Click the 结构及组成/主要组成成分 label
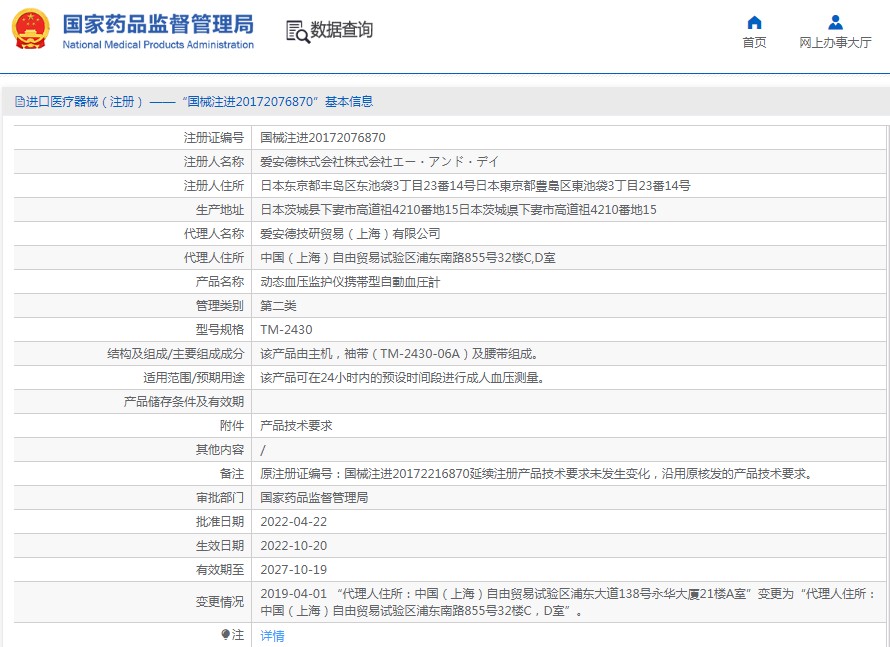This screenshot has width=890, height=647. coord(175,354)
